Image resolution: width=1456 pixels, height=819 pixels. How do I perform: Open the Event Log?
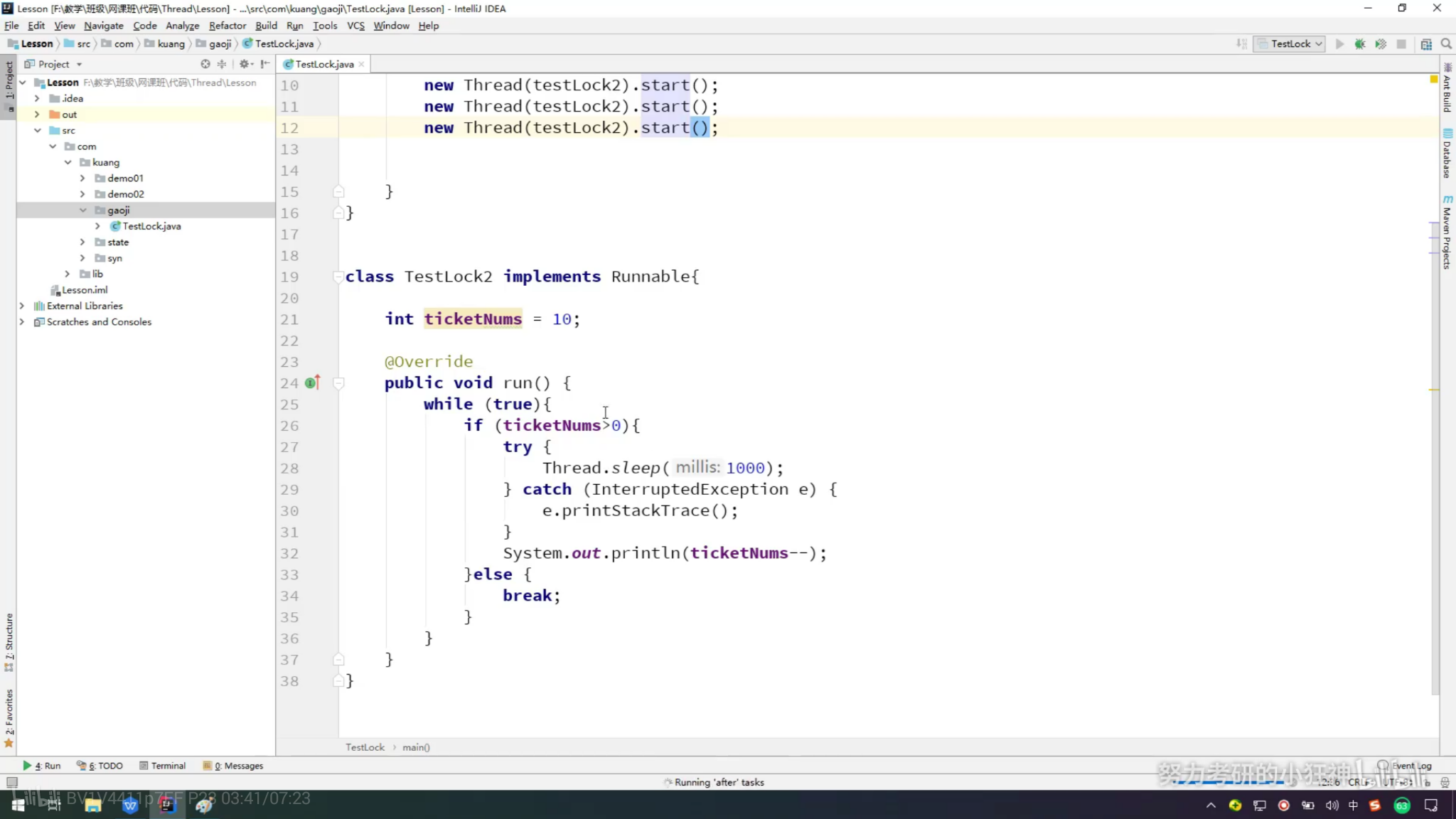tap(1405, 766)
